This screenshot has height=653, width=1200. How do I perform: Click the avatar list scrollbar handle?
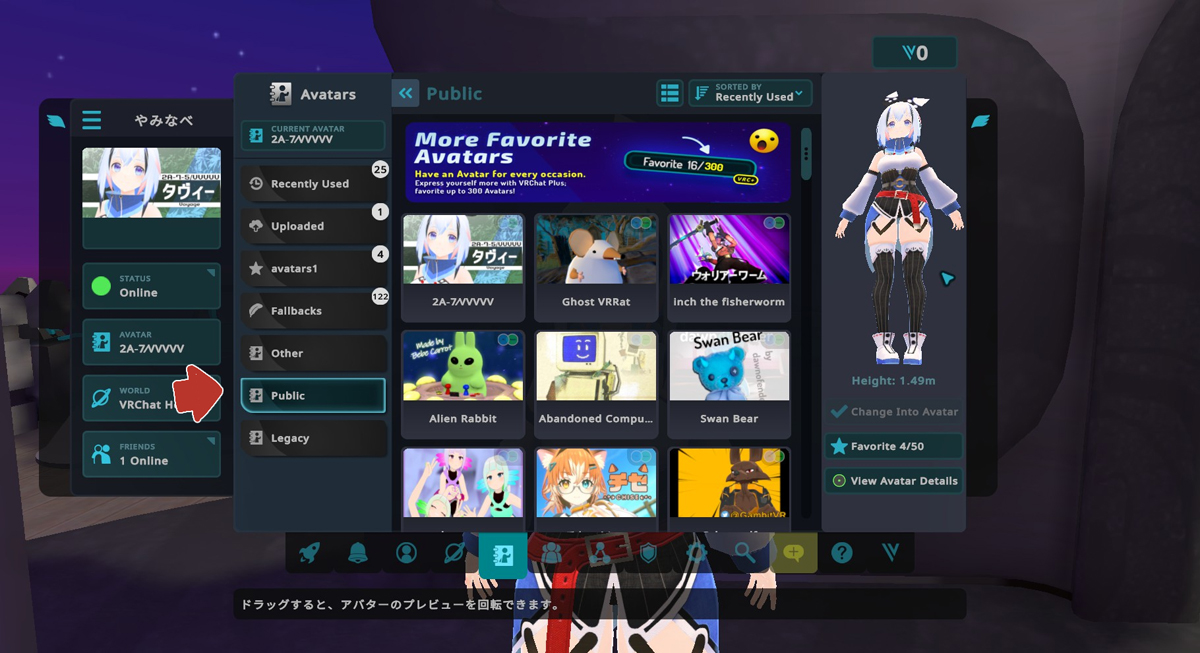click(806, 156)
